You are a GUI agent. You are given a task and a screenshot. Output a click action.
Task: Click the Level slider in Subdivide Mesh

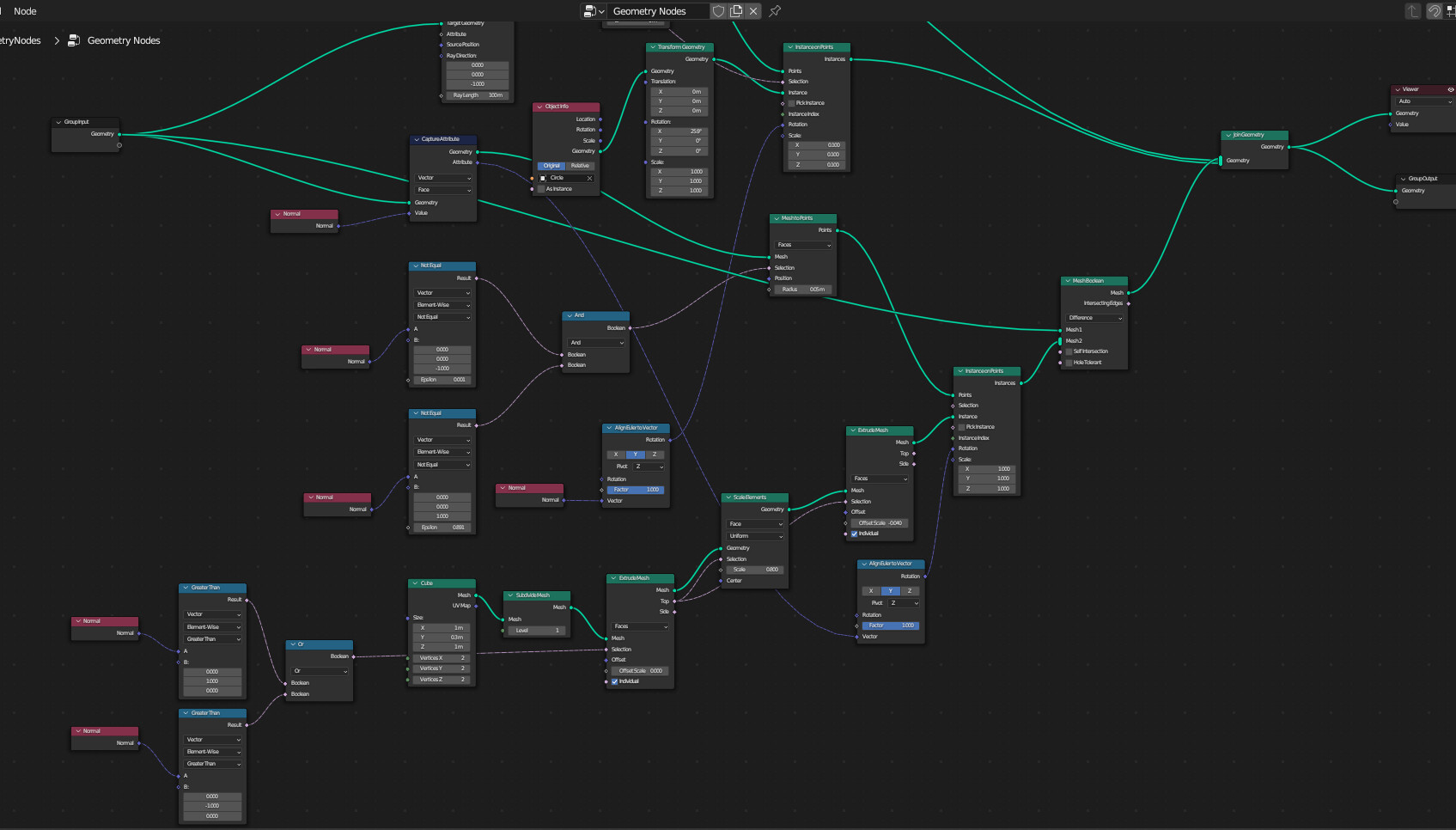(537, 631)
